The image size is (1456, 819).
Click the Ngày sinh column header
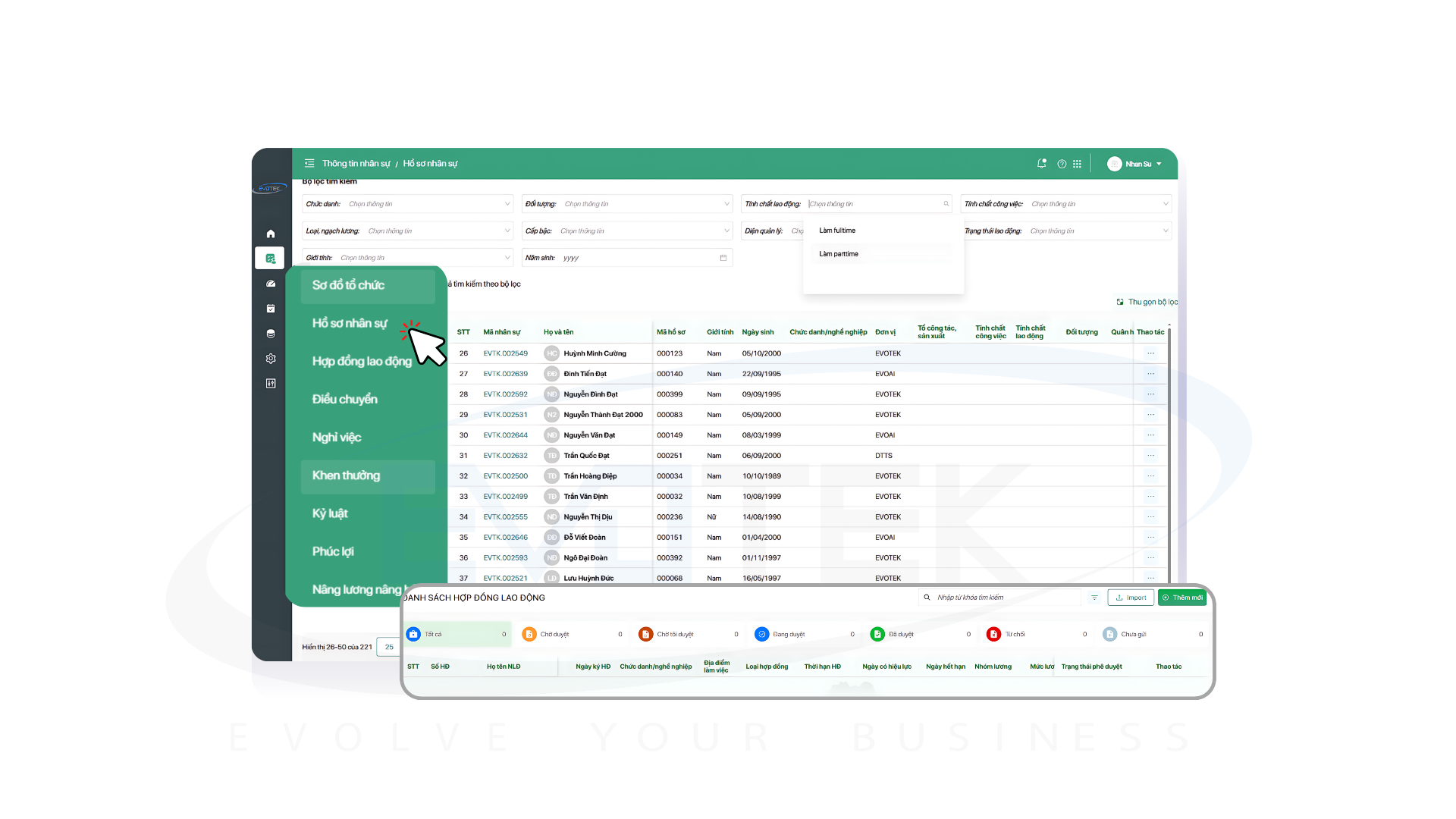click(x=758, y=332)
